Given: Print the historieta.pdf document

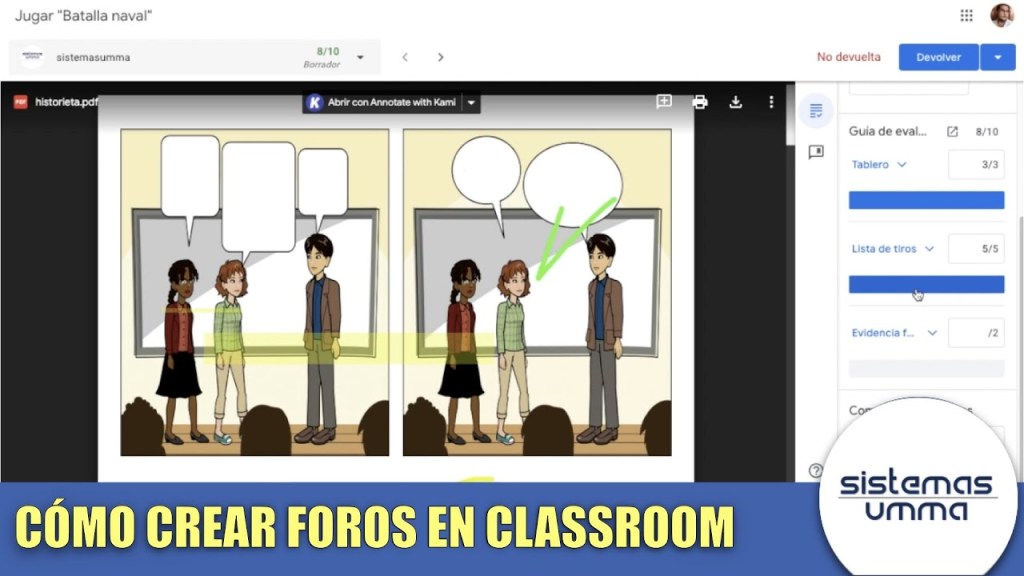Looking at the screenshot, I should click(700, 102).
